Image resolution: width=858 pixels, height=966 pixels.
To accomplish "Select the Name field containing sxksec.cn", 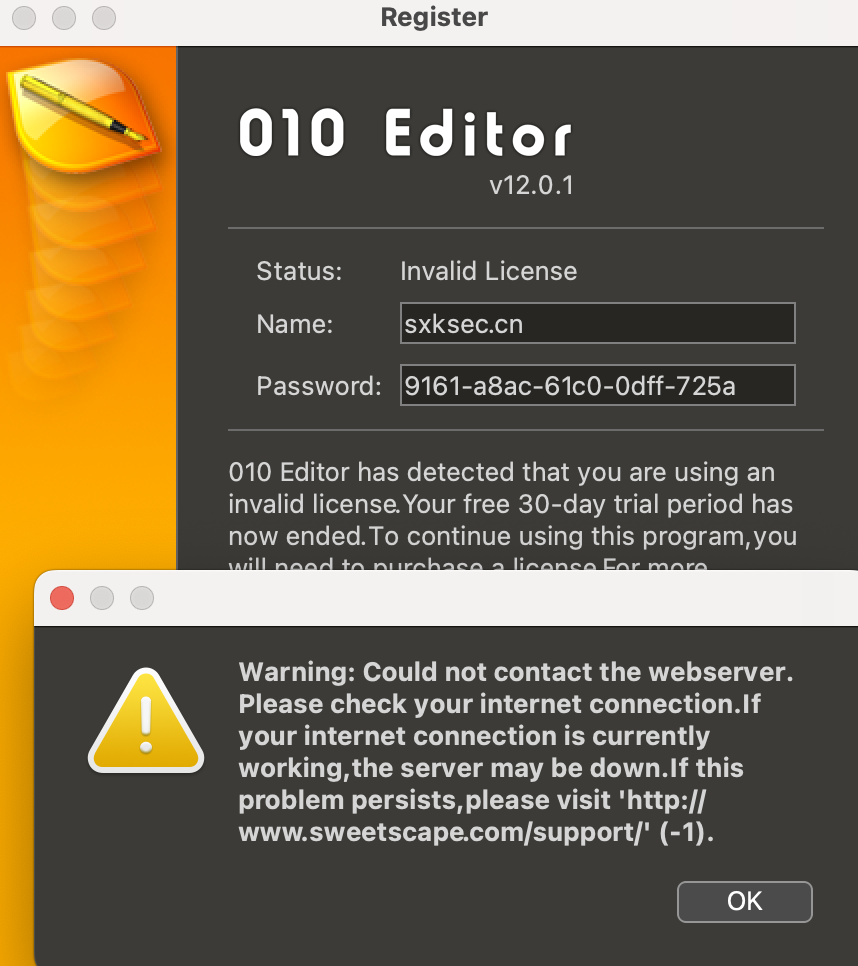I will click(x=597, y=323).
